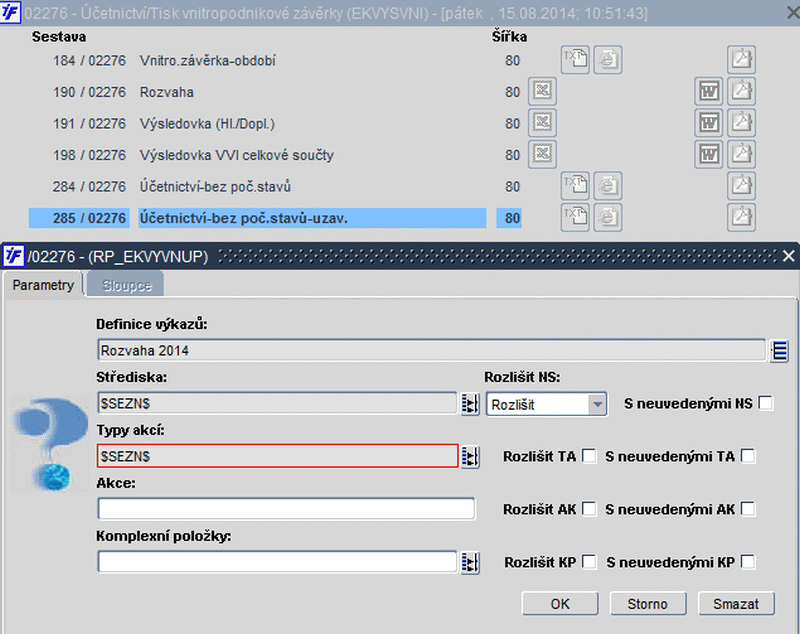Click TXT export icon for Vnitro.závěrka-období

pos(575,60)
